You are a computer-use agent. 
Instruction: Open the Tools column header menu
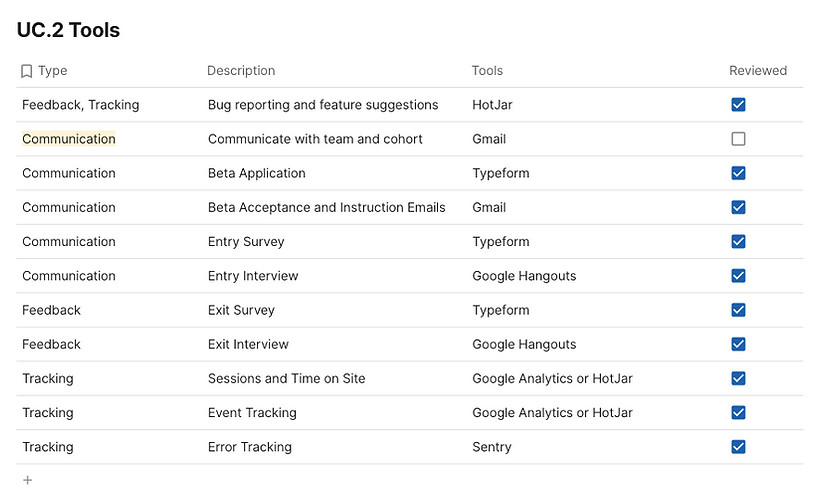point(487,71)
